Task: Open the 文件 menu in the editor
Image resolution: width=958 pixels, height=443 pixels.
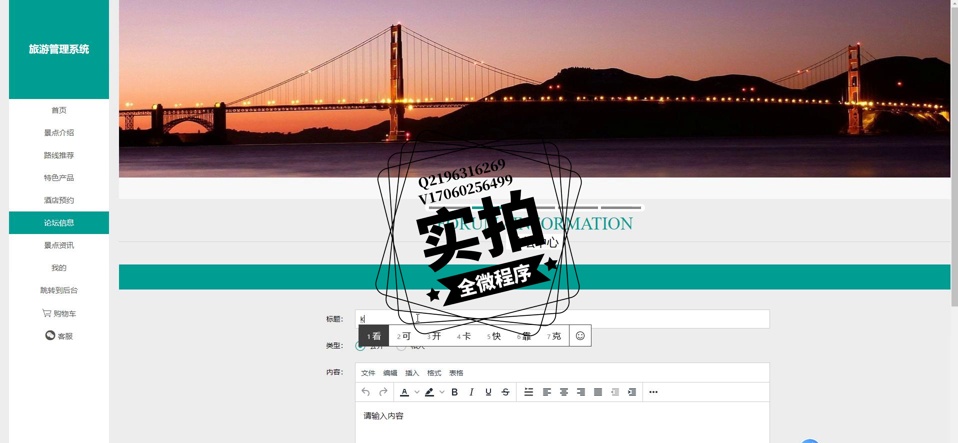Action: pyautogui.click(x=368, y=373)
